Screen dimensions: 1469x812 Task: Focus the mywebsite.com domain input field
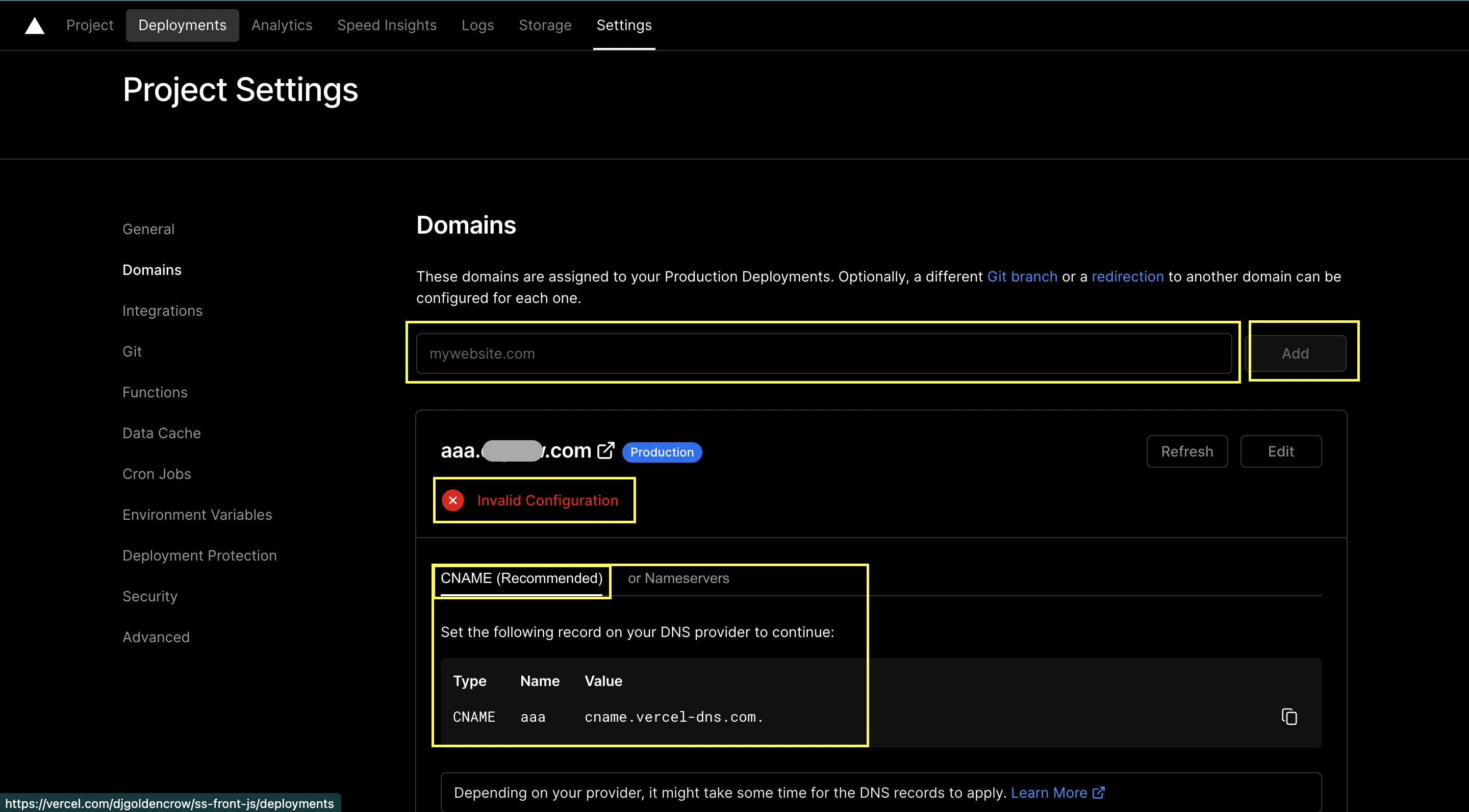pos(823,353)
